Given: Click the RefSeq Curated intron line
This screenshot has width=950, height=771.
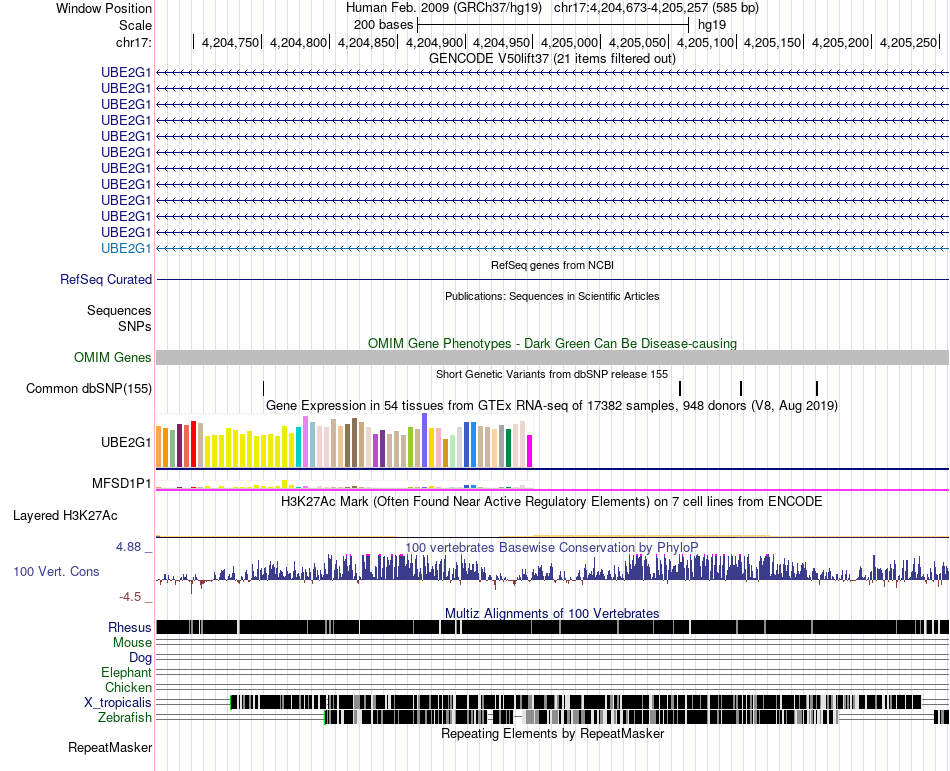Looking at the screenshot, I should [x=552, y=280].
